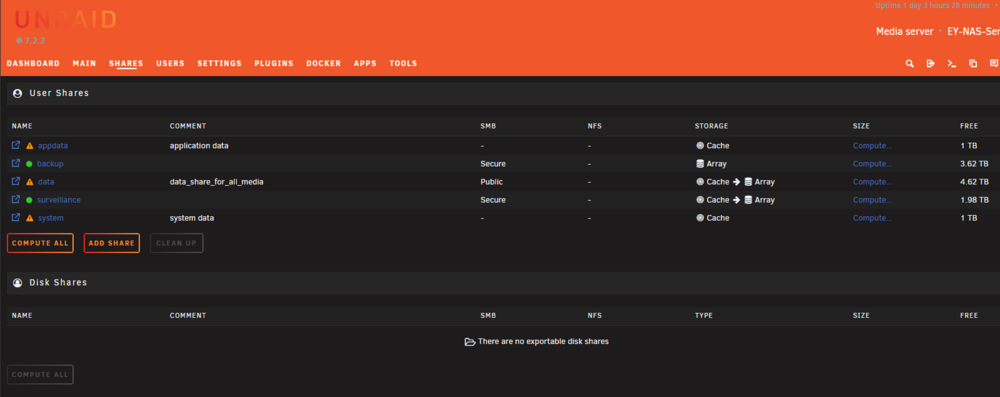Click 'Secure' SMB value for surveillance
Screen dimensions: 1000x397
click(x=493, y=200)
